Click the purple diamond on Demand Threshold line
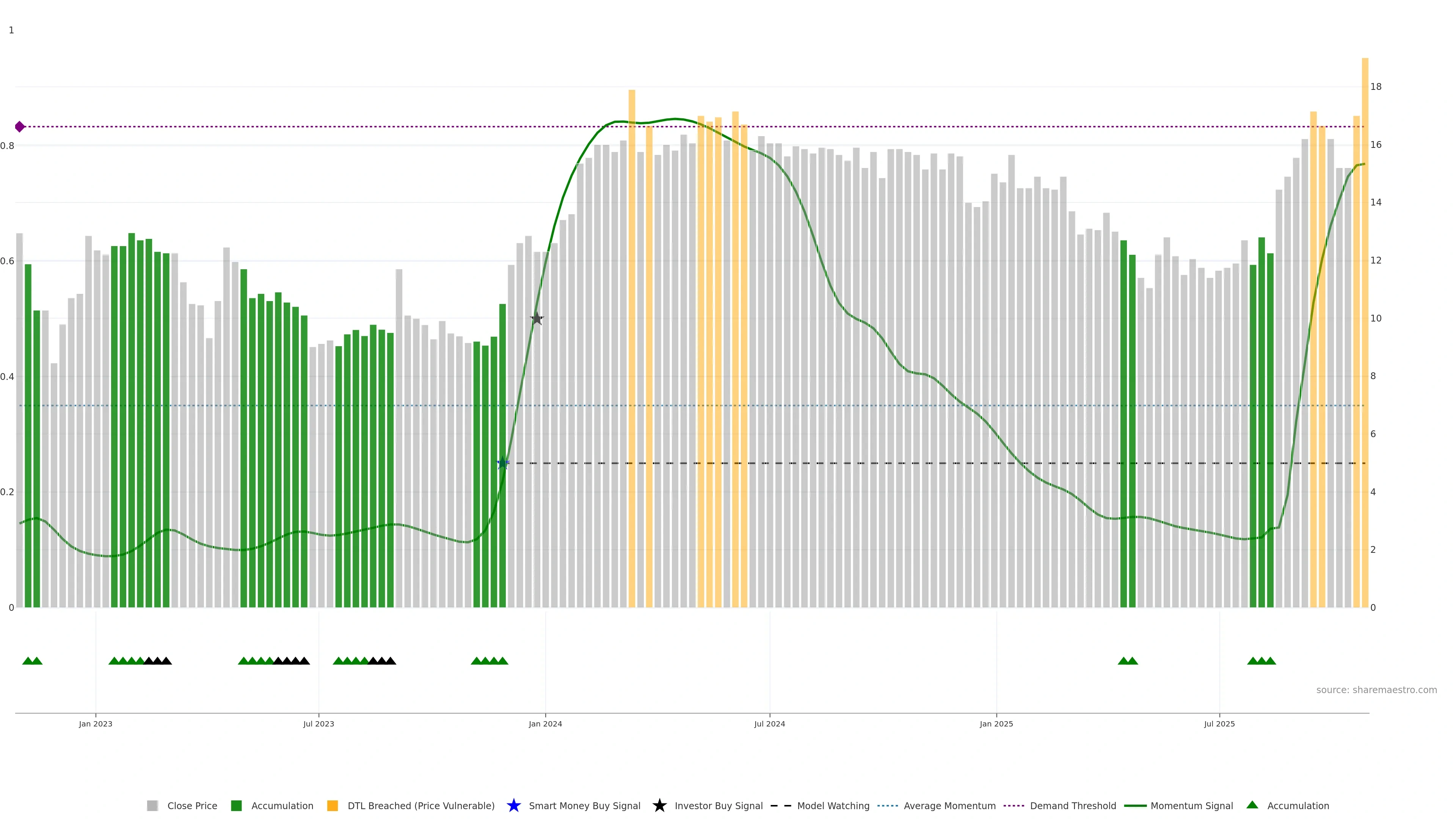 click(20, 127)
